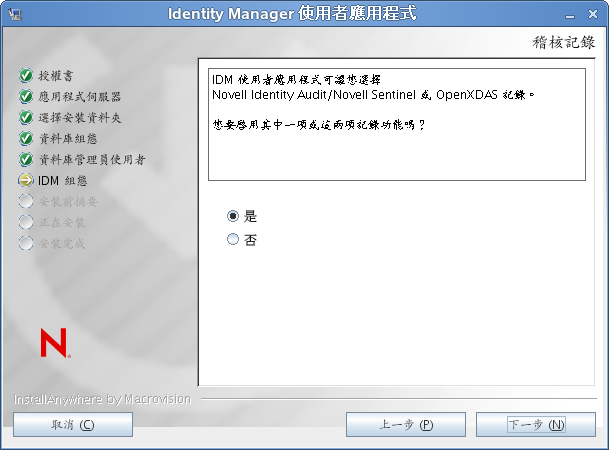Click the completed-step icon for 資料庫組態
Viewport: 609px width, 450px height.
click(x=26, y=139)
